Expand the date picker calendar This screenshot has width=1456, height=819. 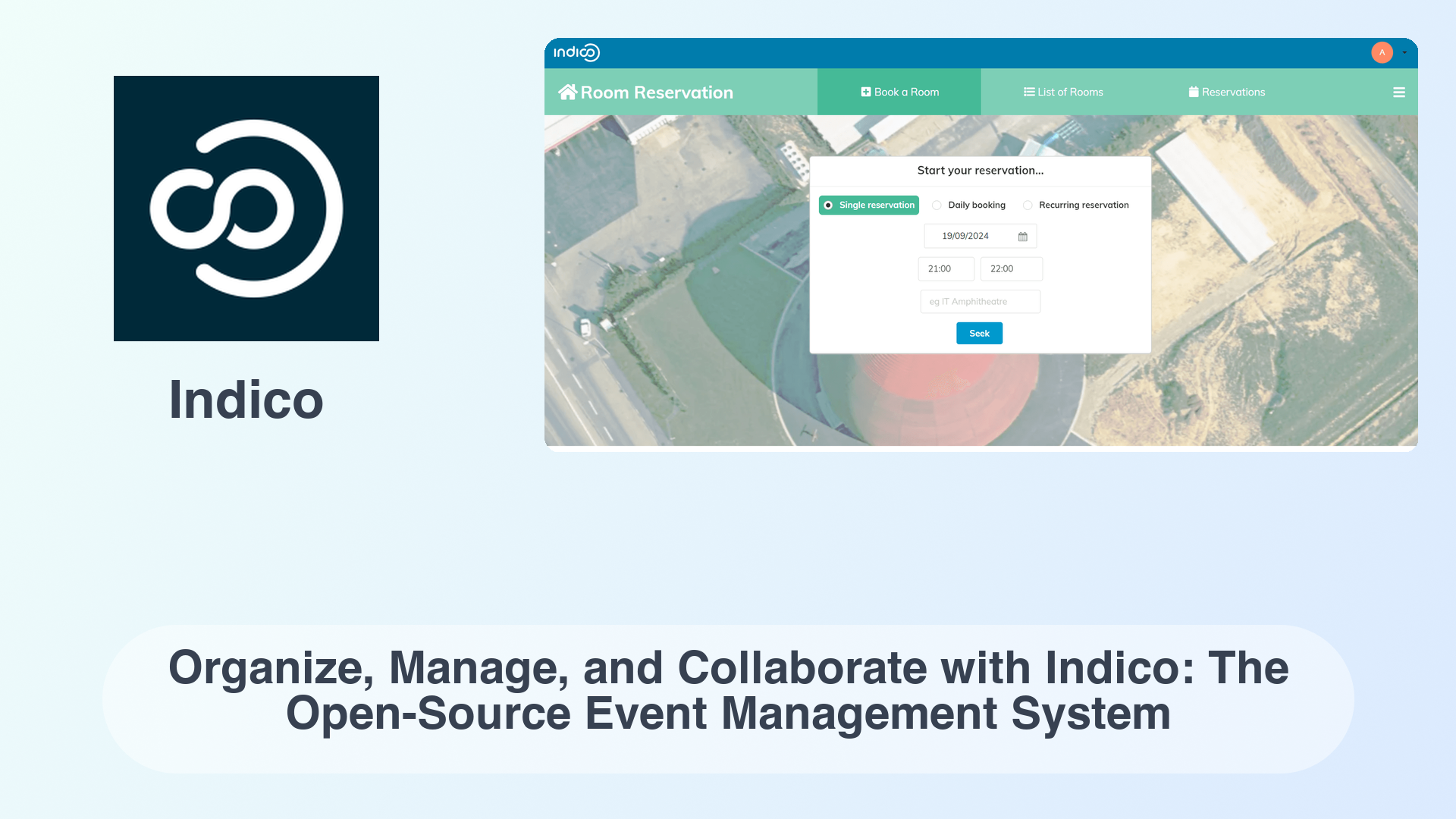1023,235
